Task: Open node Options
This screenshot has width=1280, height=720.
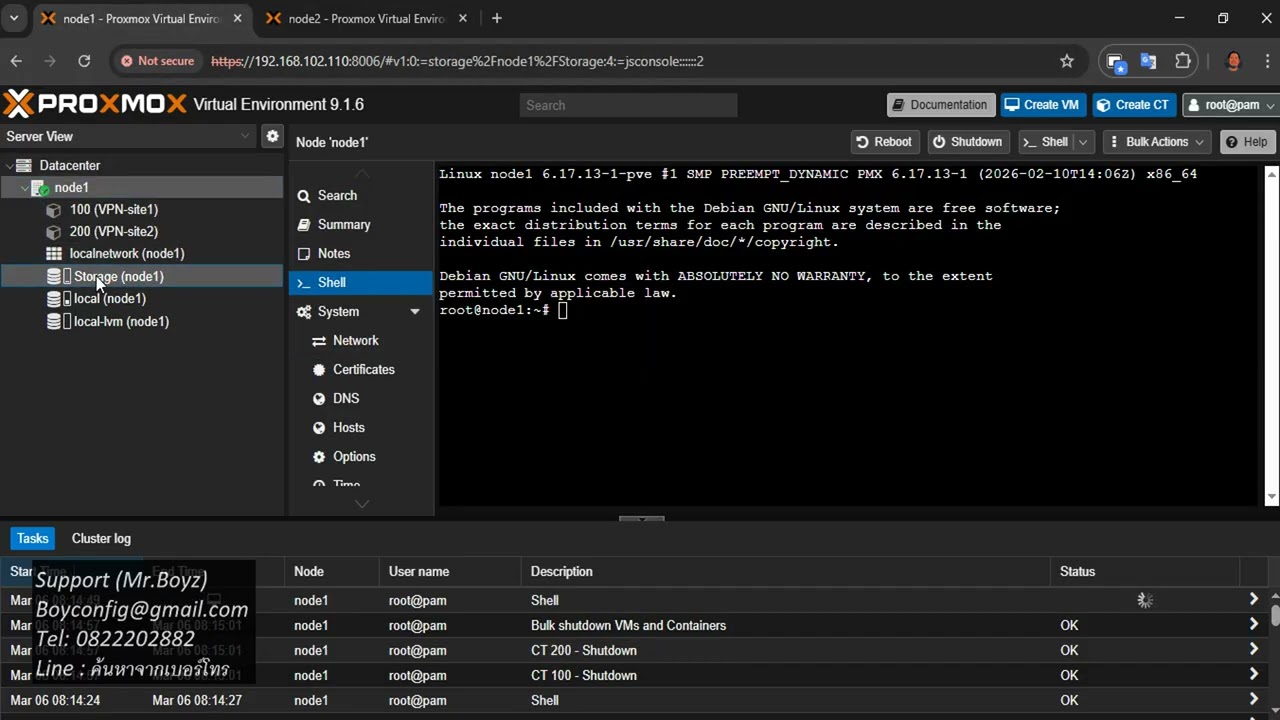Action: pyautogui.click(x=354, y=457)
